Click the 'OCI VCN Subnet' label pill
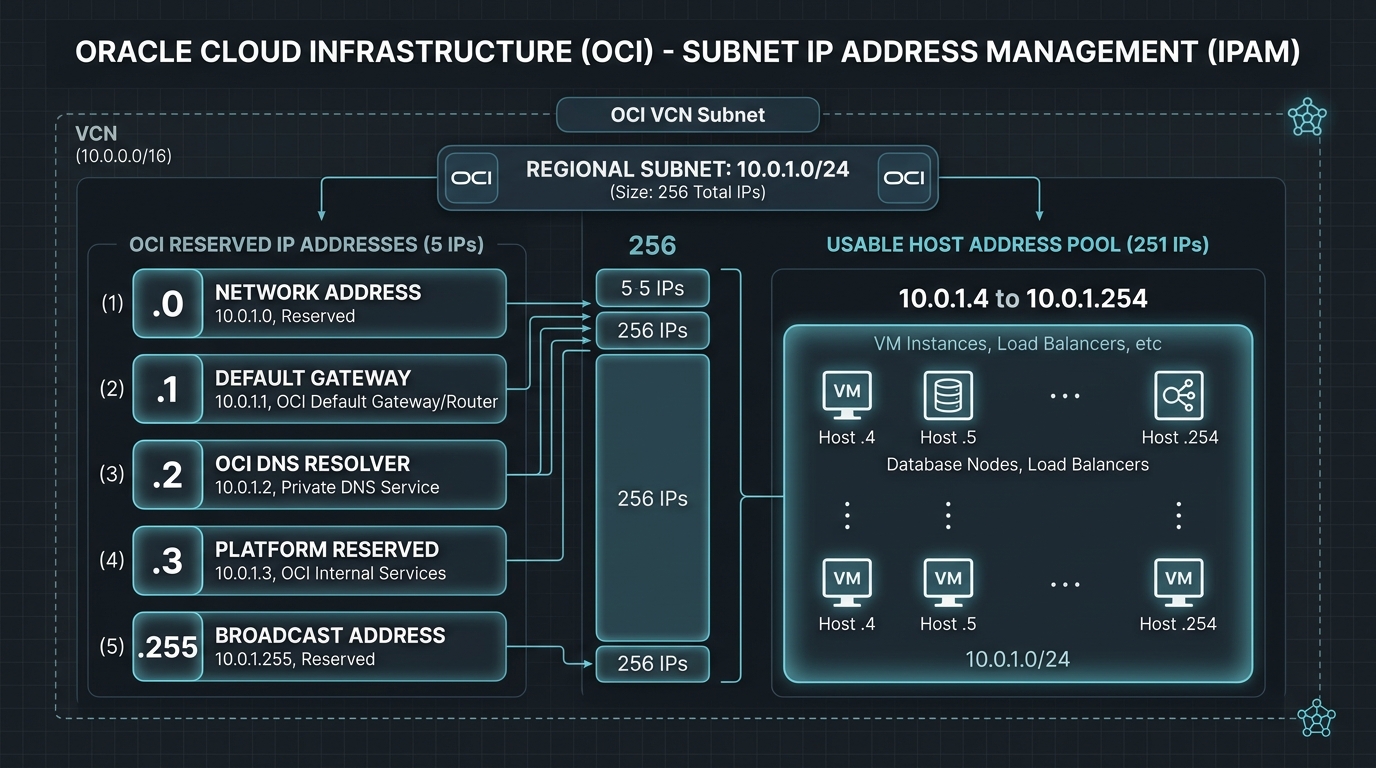1376x768 pixels. [688, 115]
